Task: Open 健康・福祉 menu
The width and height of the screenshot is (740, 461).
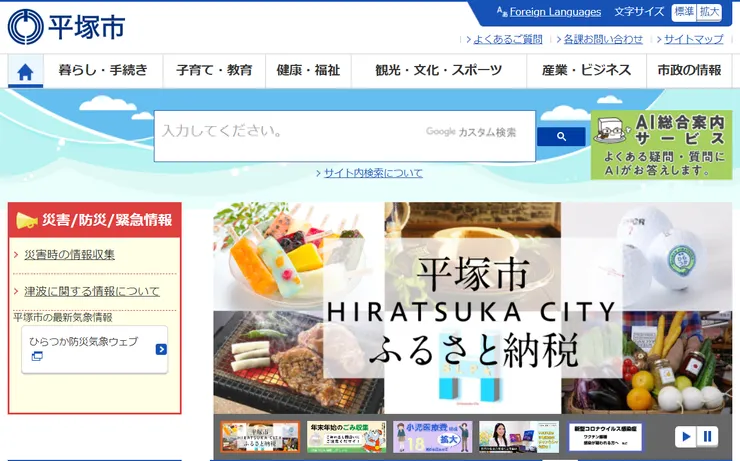Action: coord(309,71)
